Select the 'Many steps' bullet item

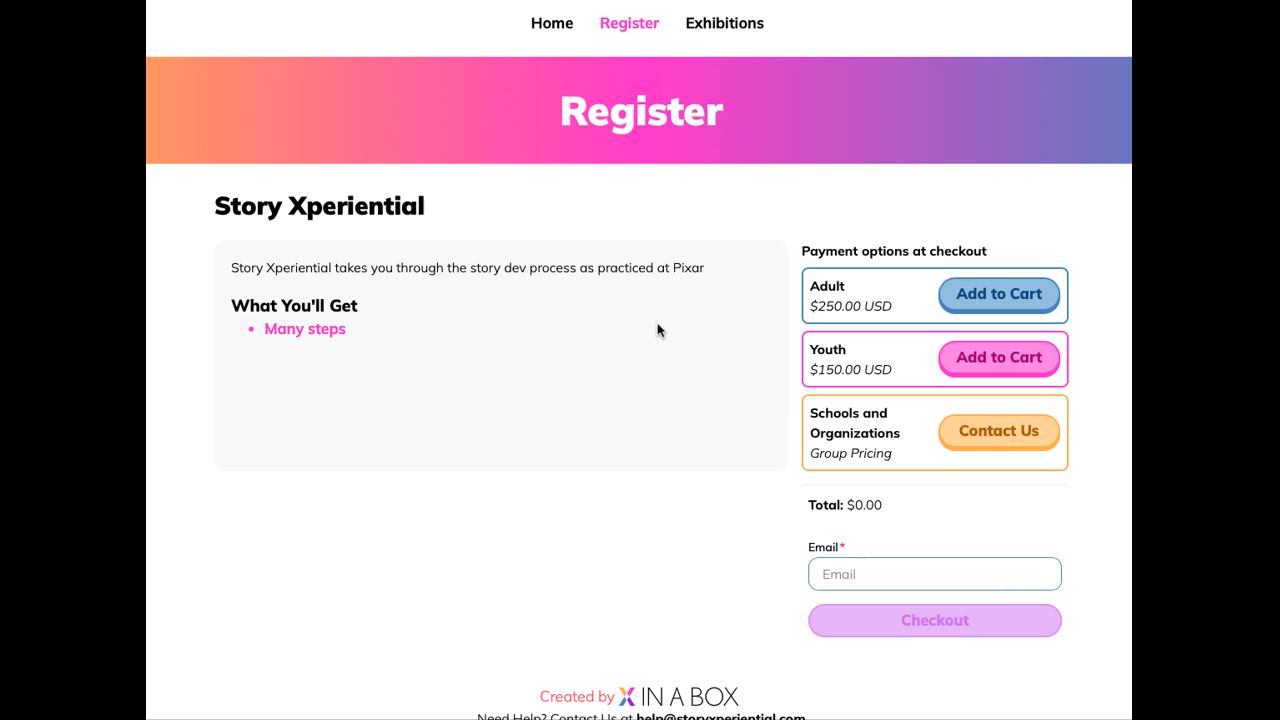(x=305, y=329)
